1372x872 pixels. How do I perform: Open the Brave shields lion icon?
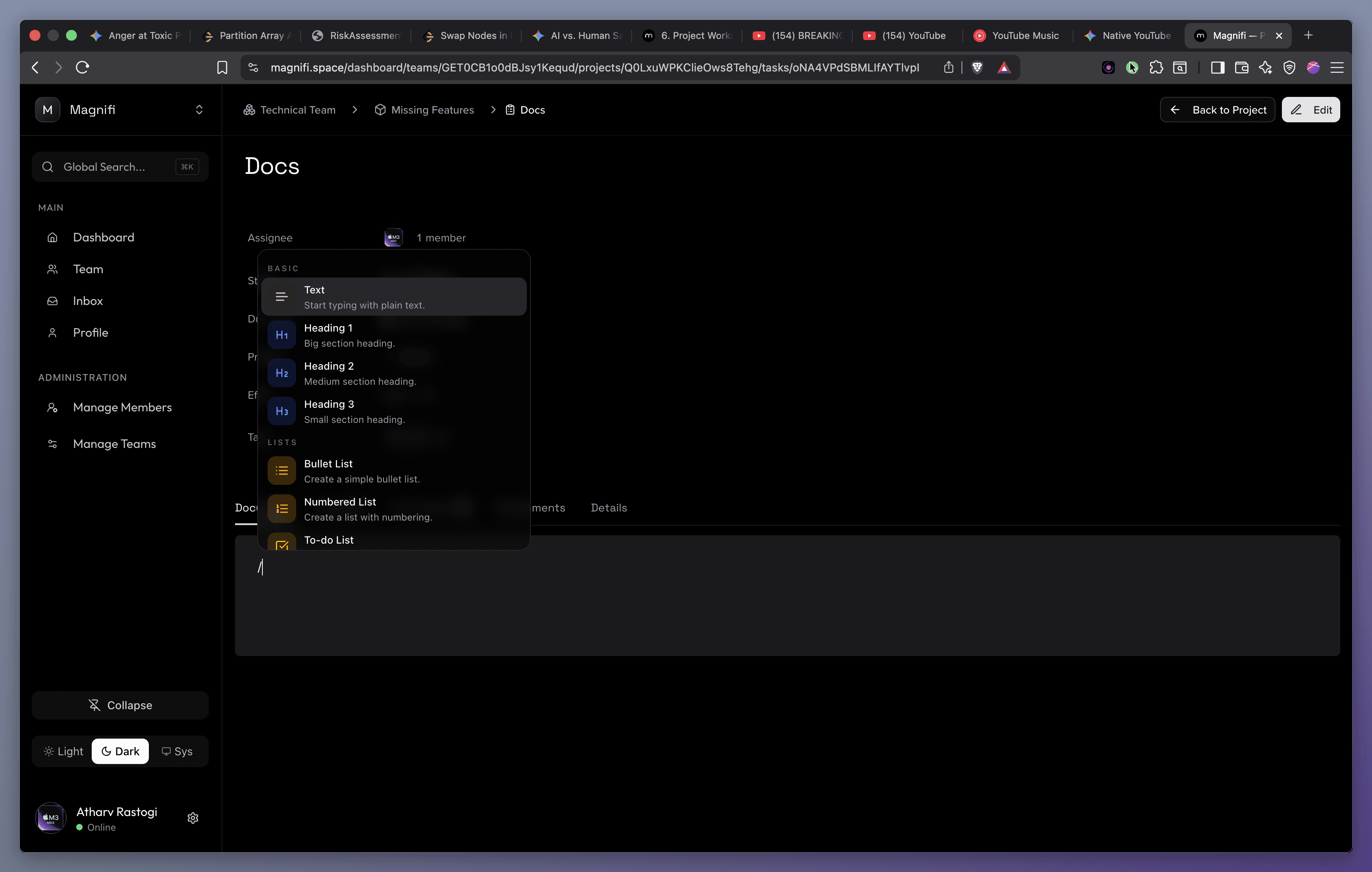pos(977,67)
